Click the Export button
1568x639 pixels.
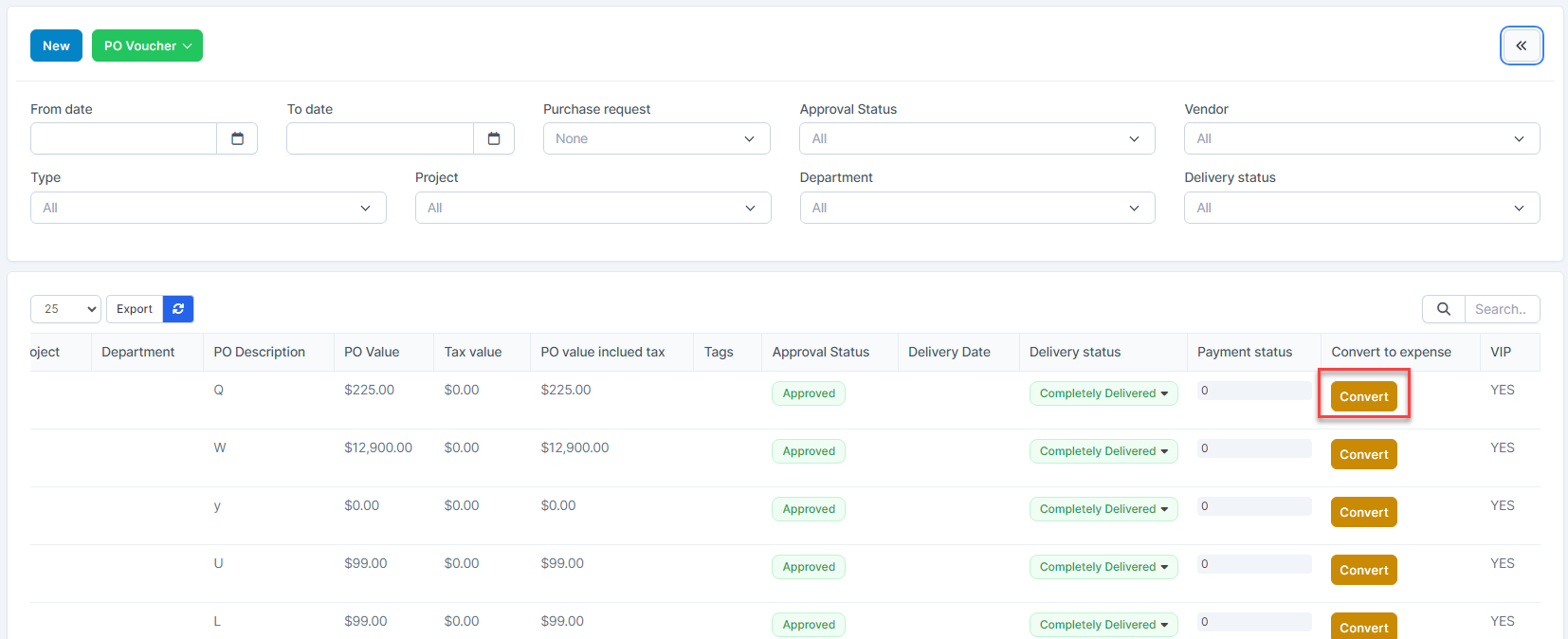tap(135, 309)
